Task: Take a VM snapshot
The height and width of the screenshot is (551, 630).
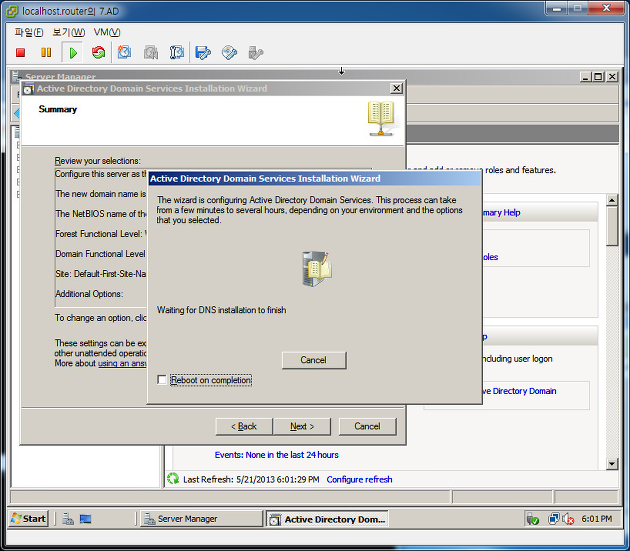Action: coord(125,53)
